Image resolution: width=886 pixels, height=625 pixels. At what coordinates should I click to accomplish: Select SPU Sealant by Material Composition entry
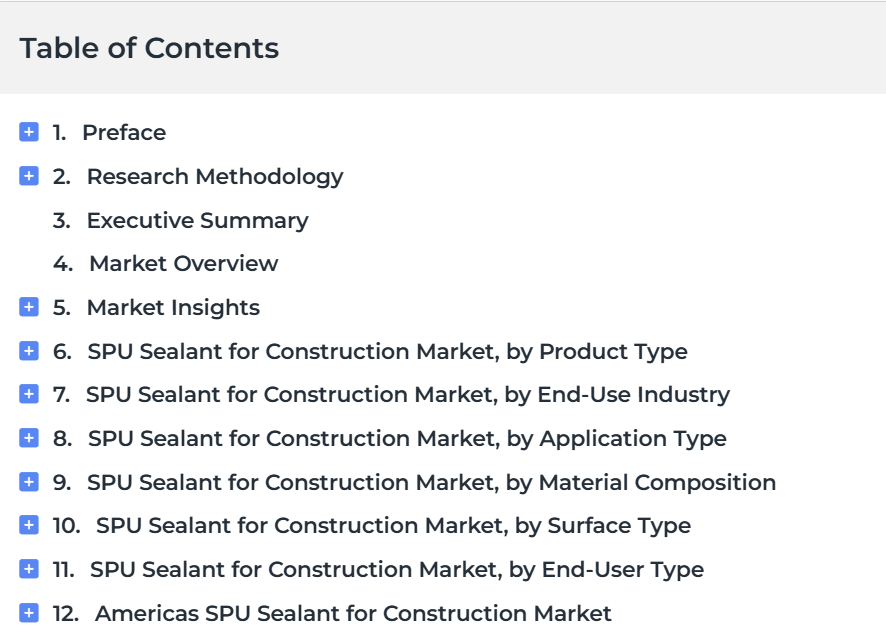coord(431,483)
